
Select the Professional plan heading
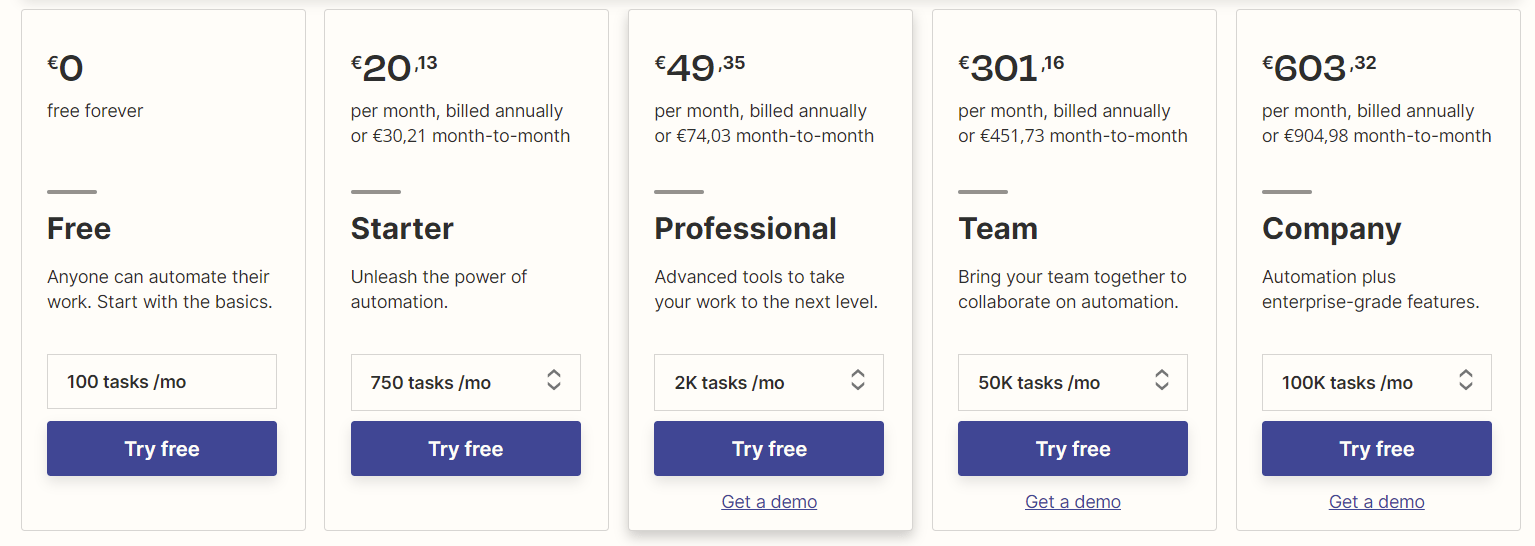click(x=746, y=229)
